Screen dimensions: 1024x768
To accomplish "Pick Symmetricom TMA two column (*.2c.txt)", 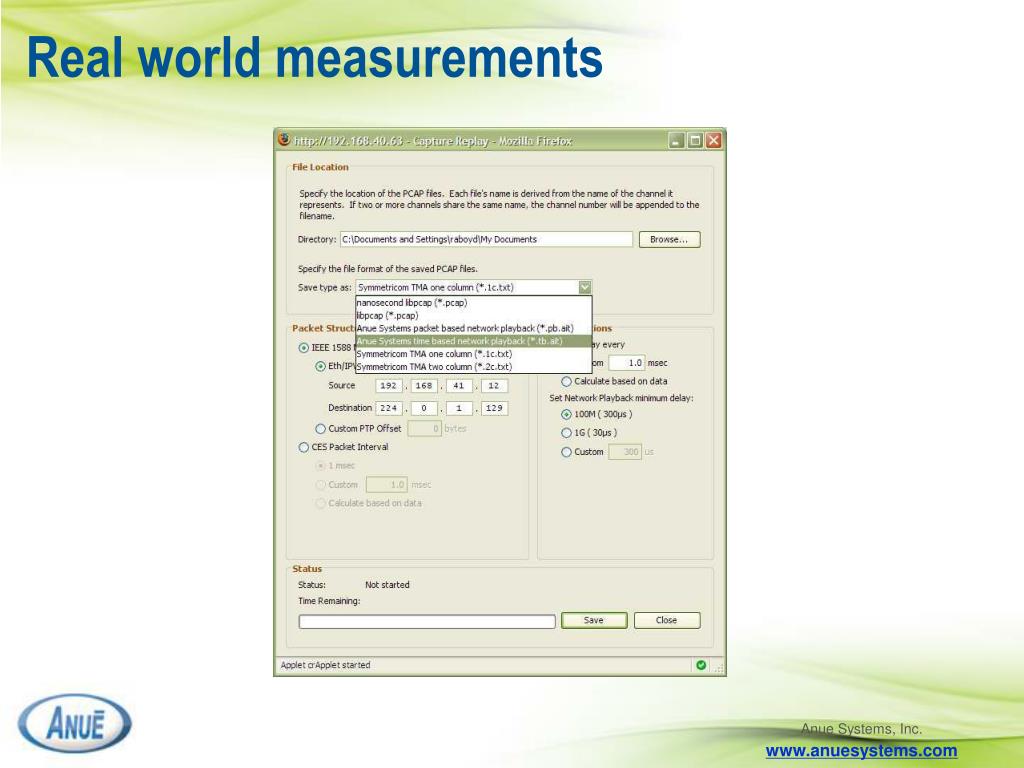I will (473, 366).
